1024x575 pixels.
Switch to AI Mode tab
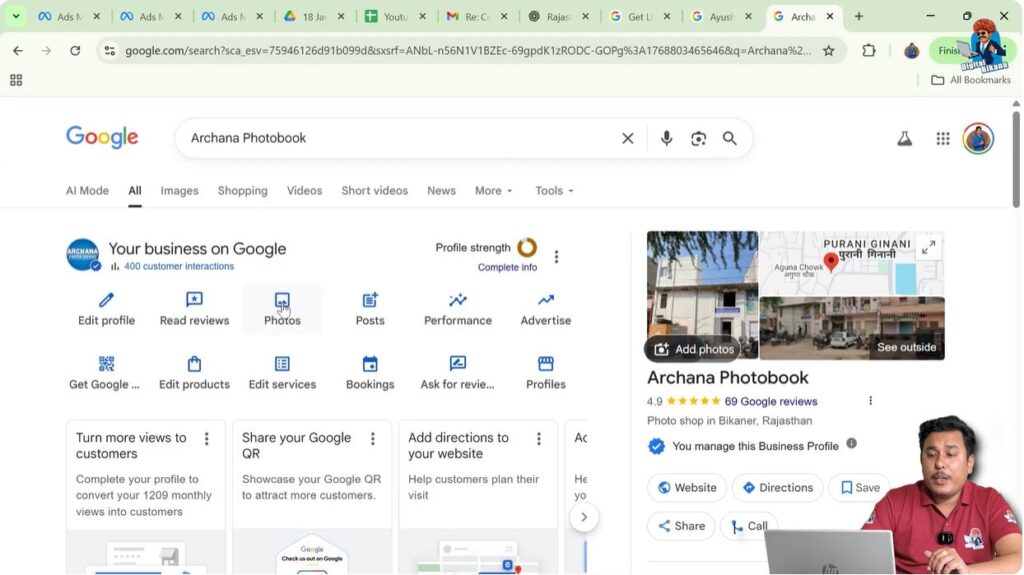click(87, 191)
